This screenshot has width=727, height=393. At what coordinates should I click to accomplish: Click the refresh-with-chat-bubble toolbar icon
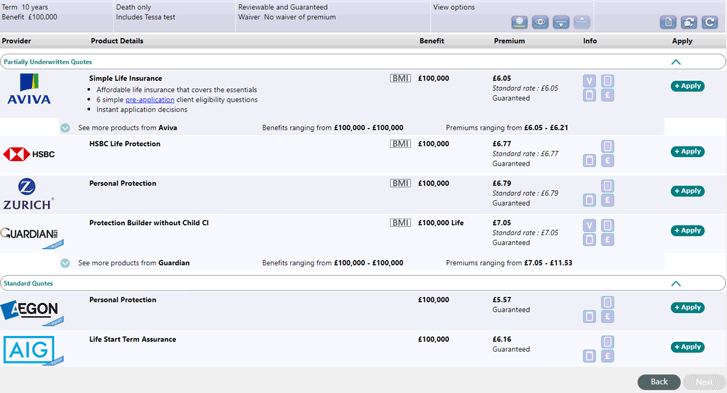coord(689,22)
